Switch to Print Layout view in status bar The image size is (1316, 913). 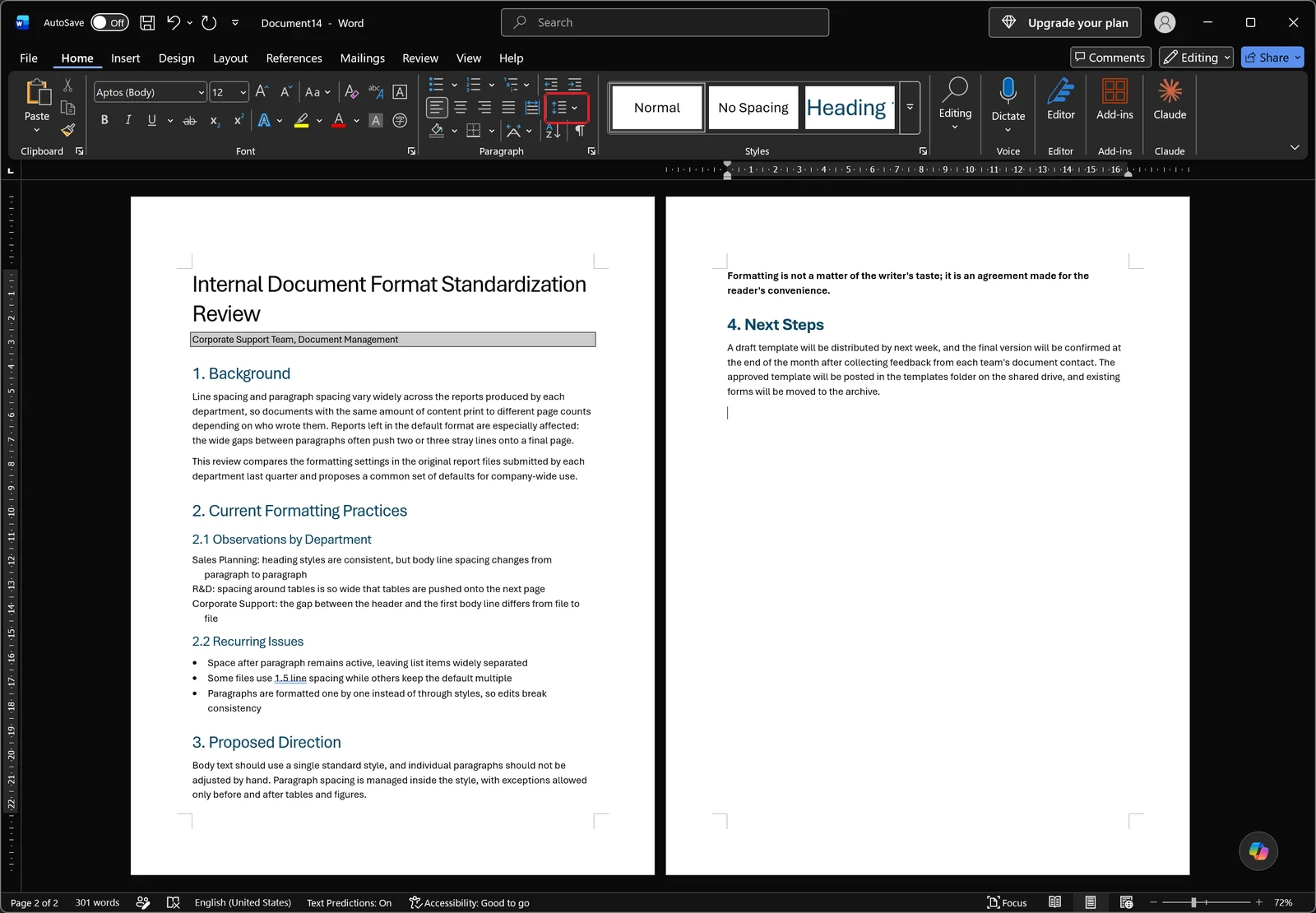pyautogui.click(x=1090, y=902)
